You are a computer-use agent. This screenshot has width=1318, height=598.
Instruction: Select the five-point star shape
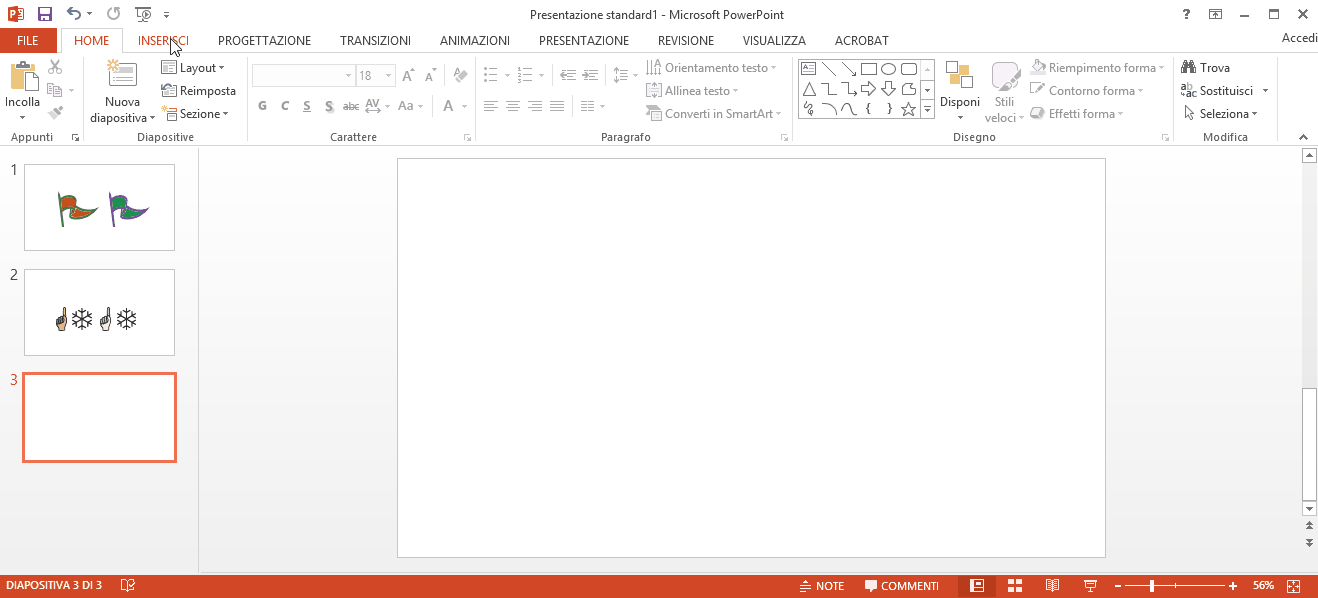pos(908,109)
